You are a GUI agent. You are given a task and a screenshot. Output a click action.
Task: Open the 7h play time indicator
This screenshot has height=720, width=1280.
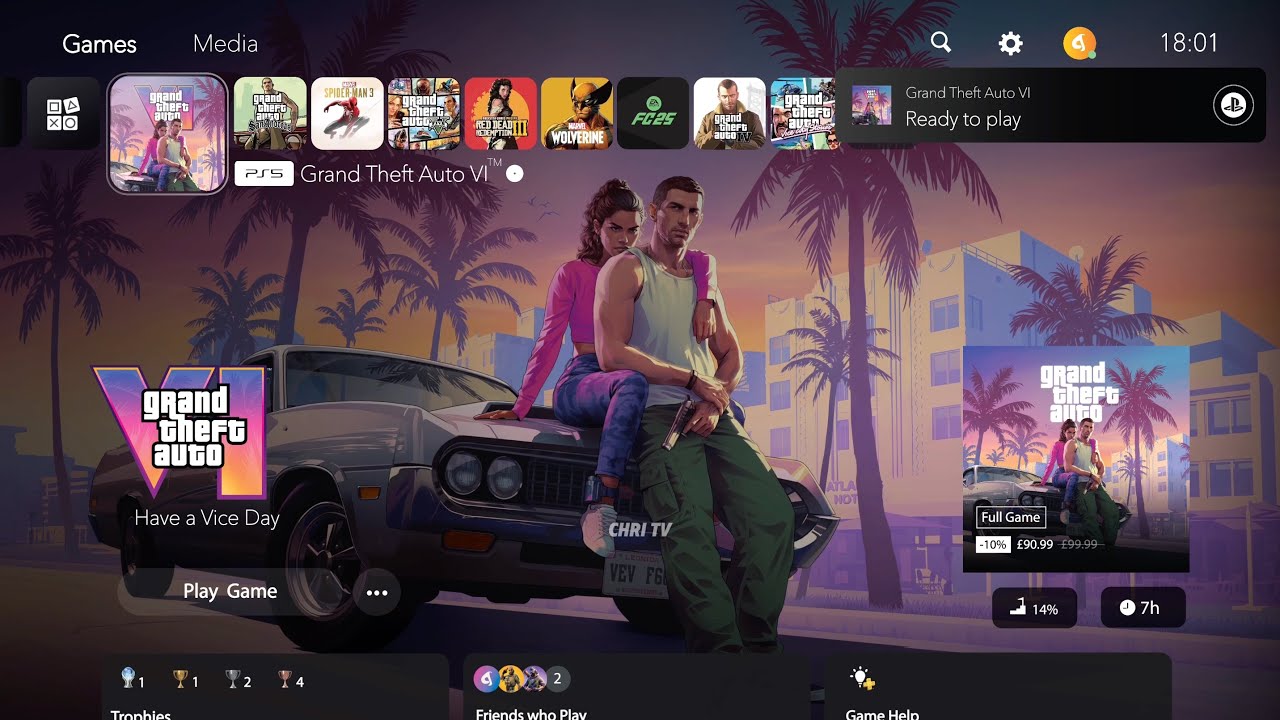1143,608
